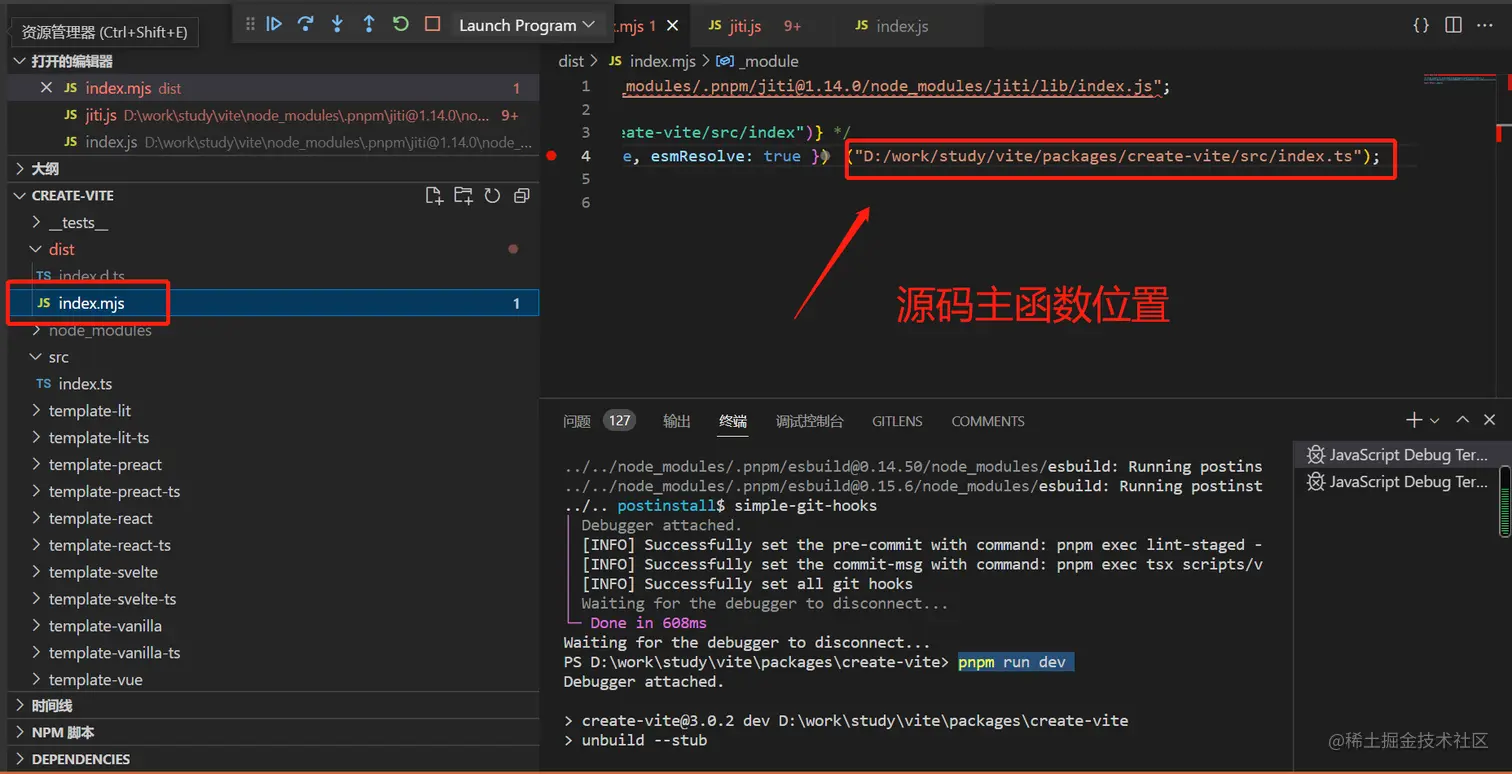Expand the NPM 脚本 section
The image size is (1512, 774).
point(274,733)
